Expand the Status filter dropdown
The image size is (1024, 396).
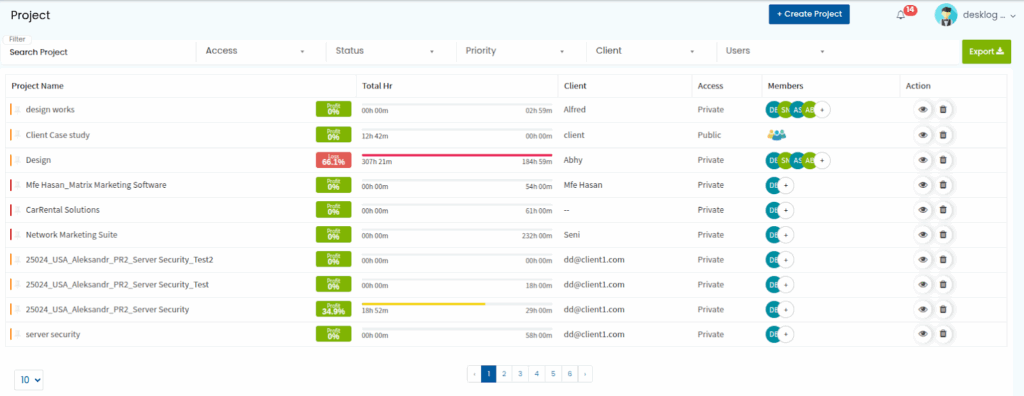[x=385, y=51]
